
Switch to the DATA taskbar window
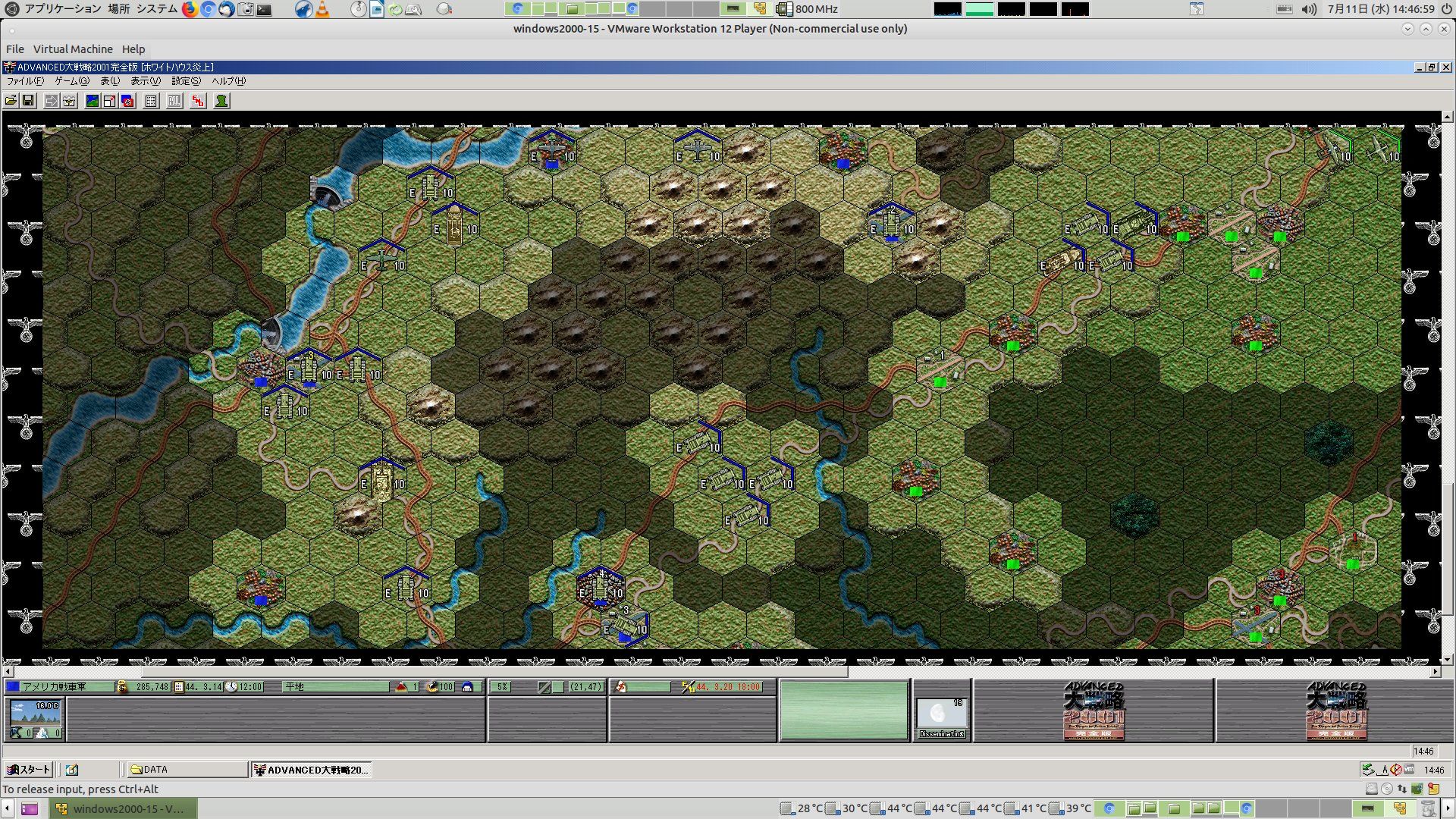tap(187, 770)
